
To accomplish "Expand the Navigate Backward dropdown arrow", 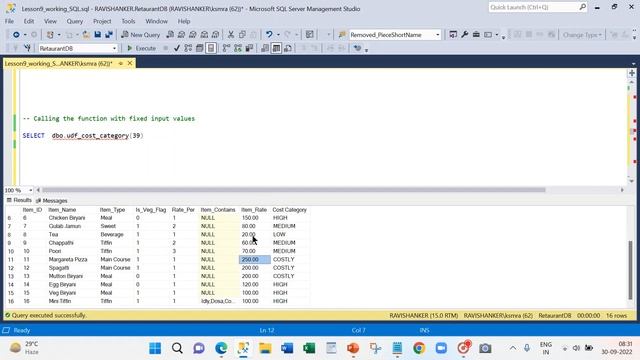I will click(x=25, y=35).
